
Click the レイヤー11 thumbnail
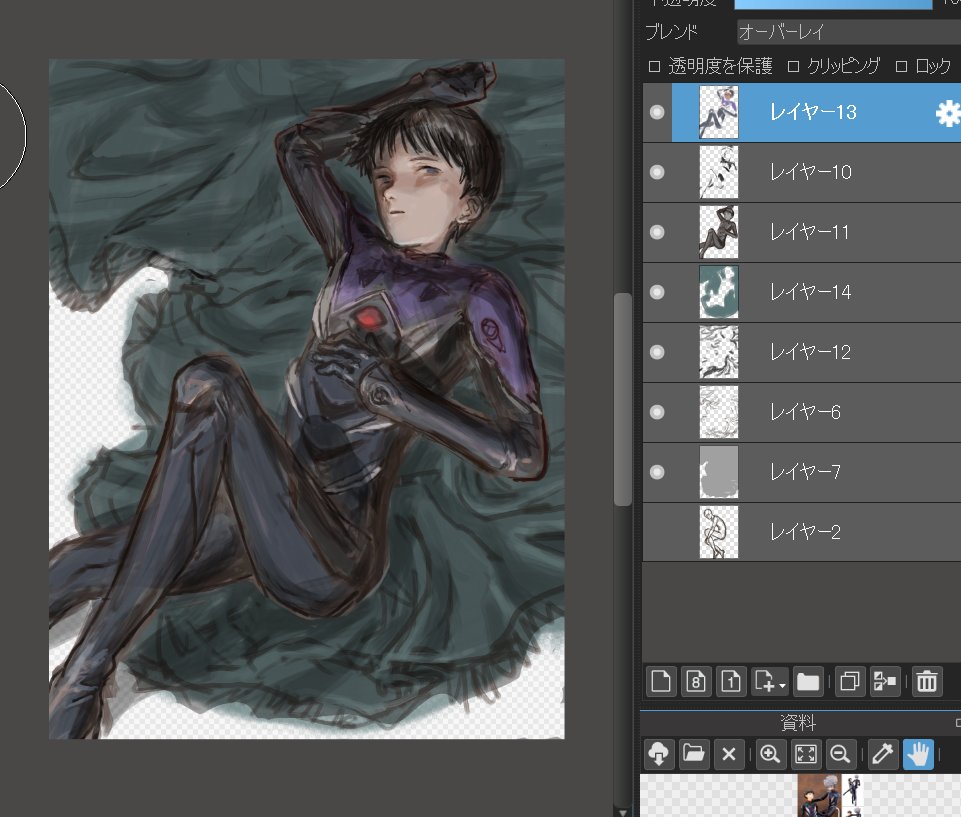tap(719, 232)
